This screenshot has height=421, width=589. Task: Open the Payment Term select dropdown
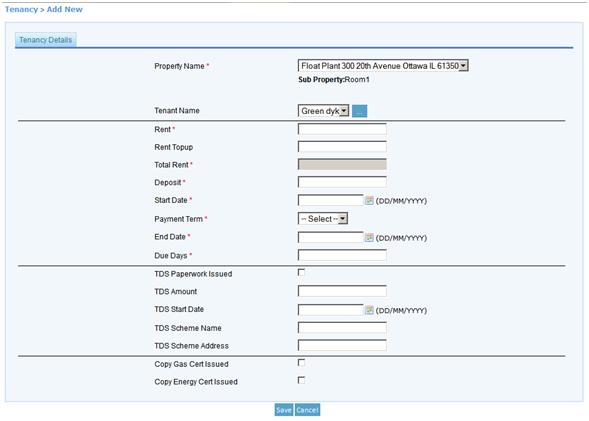click(323, 219)
